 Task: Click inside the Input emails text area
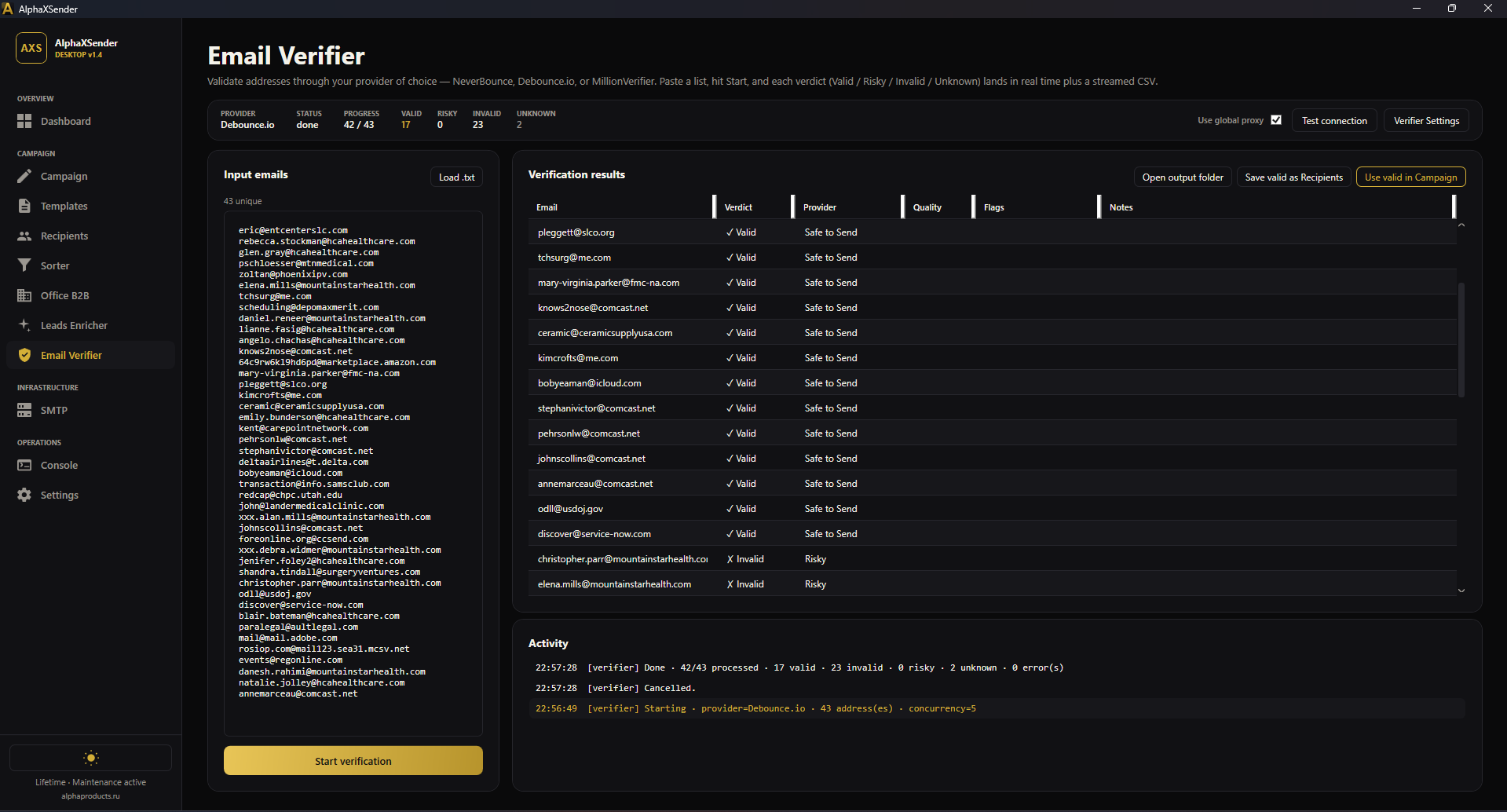(353, 473)
